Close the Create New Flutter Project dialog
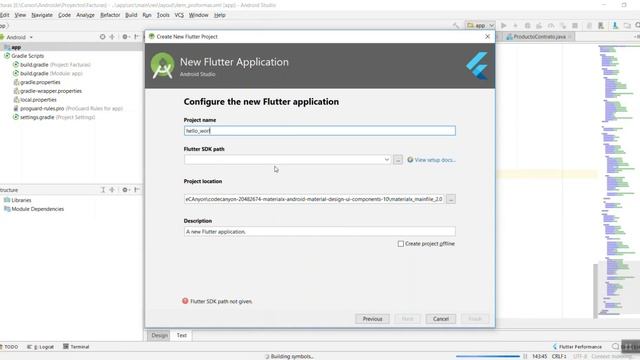This screenshot has width=640, height=360. tap(487, 36)
